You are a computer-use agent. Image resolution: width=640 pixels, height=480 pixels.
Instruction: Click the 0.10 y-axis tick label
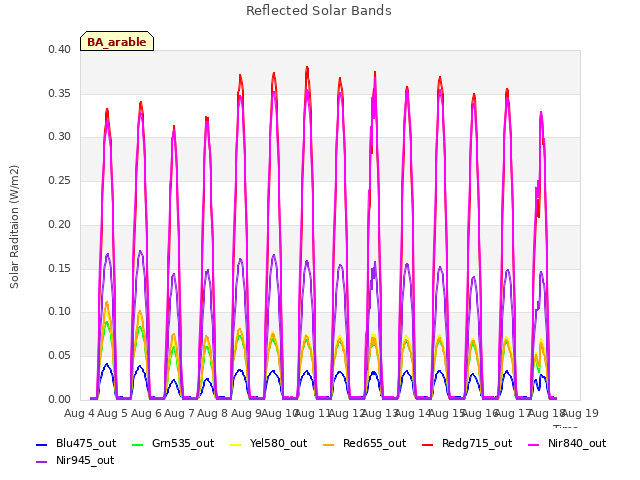click(60, 311)
